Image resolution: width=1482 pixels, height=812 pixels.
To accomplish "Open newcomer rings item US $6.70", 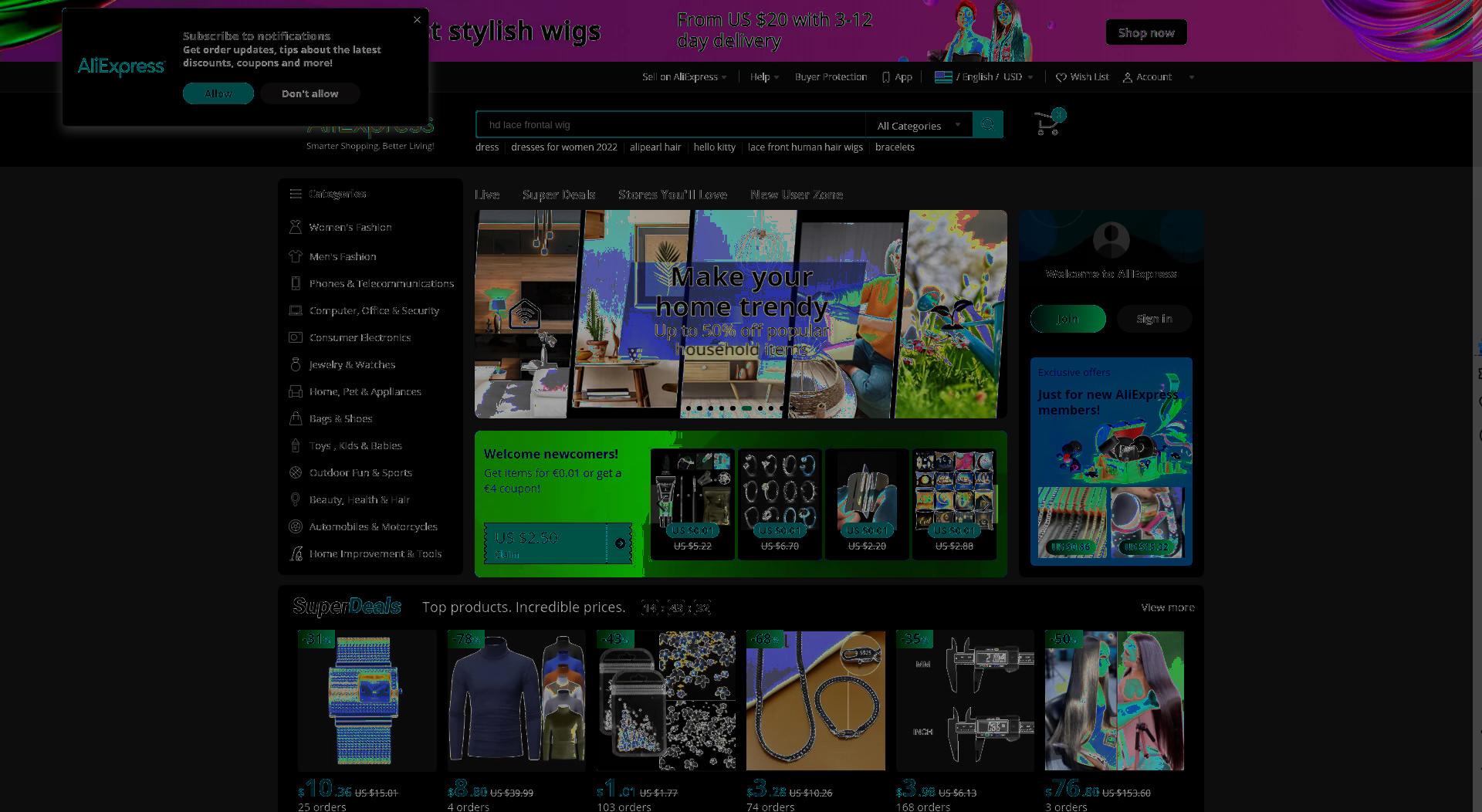I will click(780, 503).
